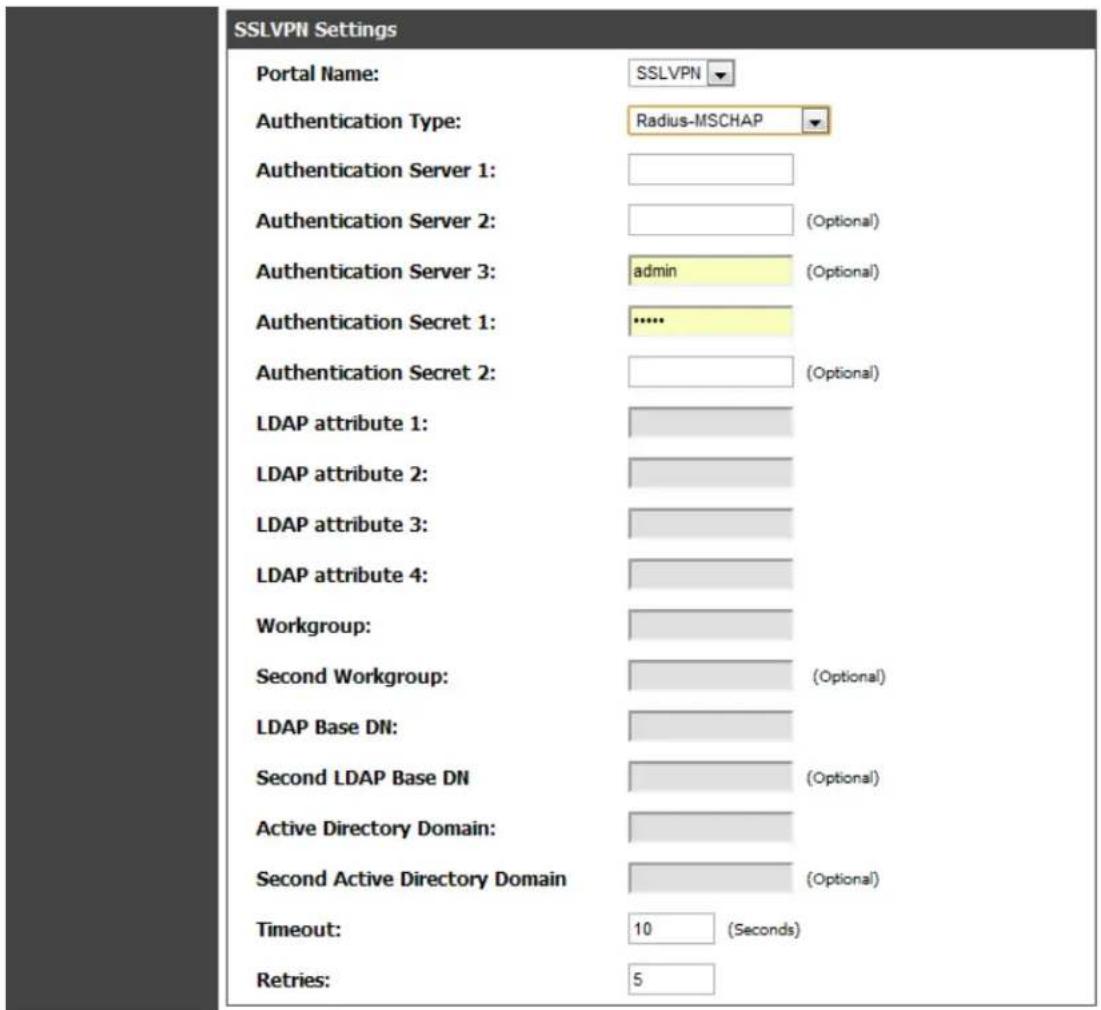Click (Optional) beside Authentication Server 2
1101x1010 pixels.
[842, 221]
